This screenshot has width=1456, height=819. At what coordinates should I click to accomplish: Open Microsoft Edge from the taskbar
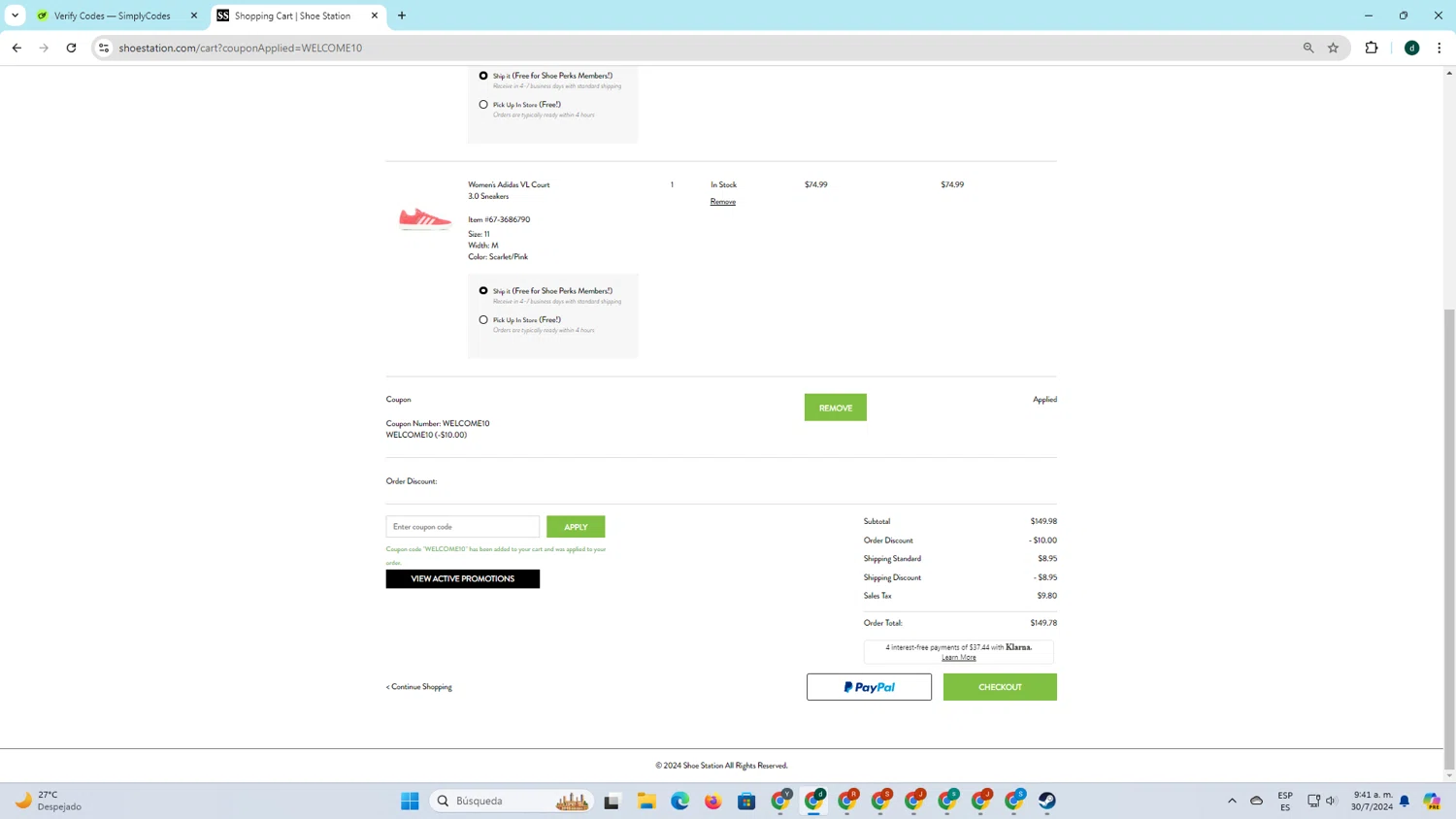[679, 801]
